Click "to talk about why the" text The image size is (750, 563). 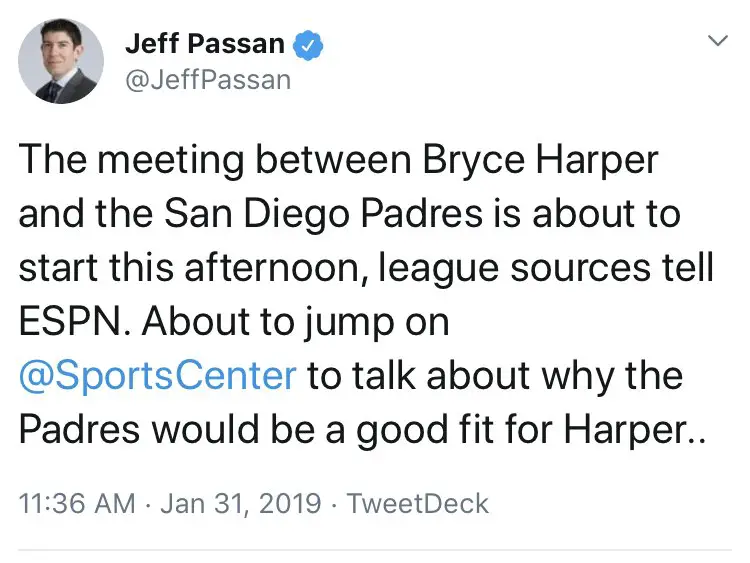[495, 376]
